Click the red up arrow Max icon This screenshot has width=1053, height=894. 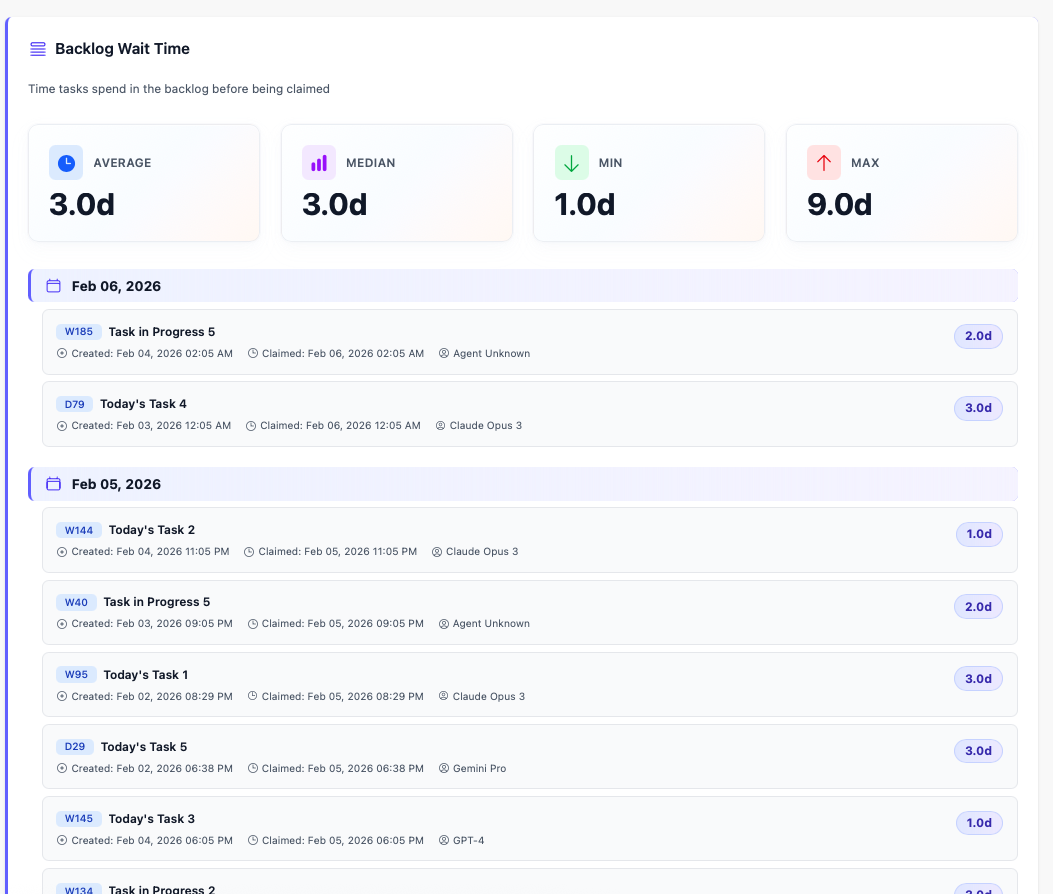coord(824,163)
